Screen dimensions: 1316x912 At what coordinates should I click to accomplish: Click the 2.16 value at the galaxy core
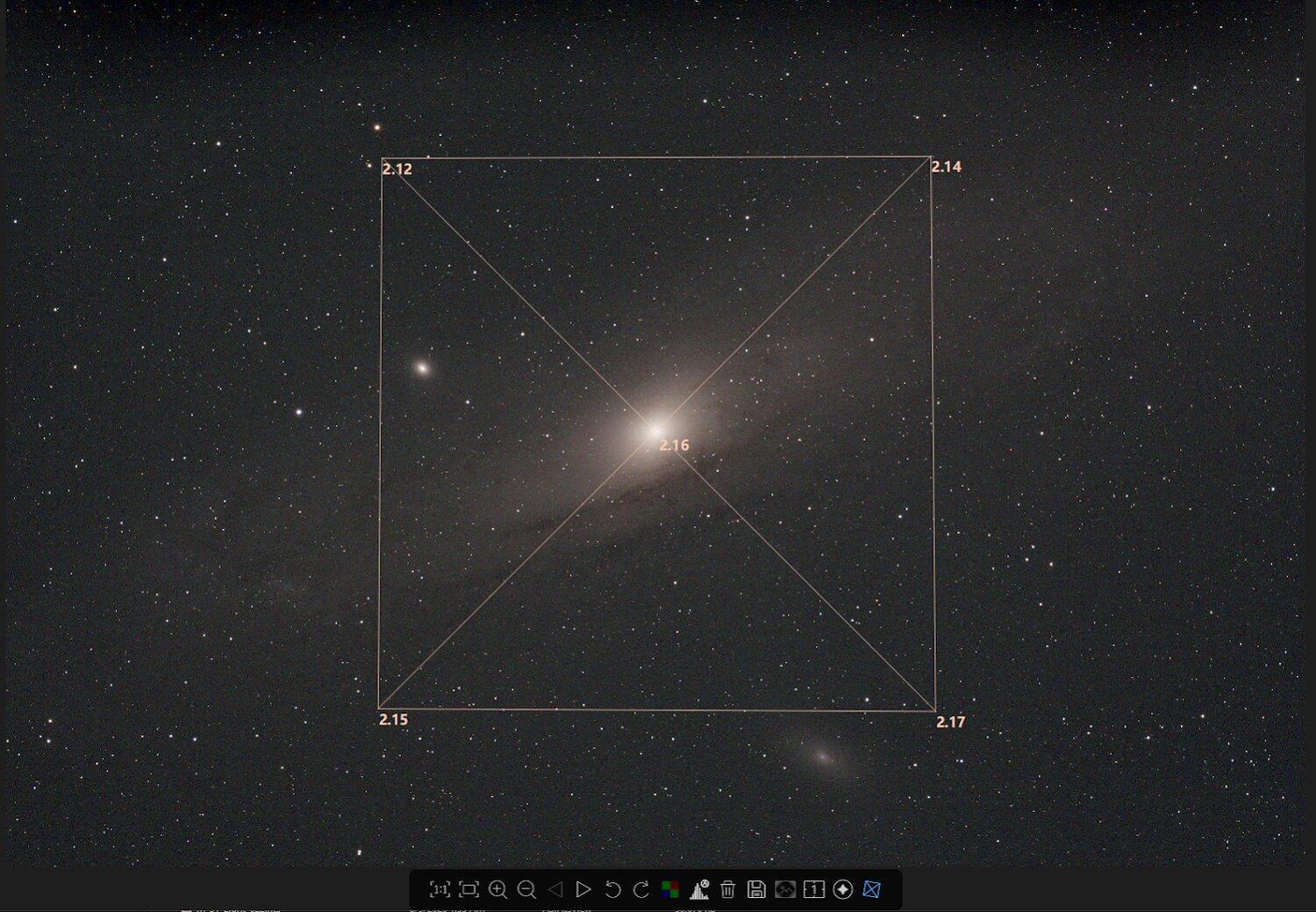click(x=675, y=445)
